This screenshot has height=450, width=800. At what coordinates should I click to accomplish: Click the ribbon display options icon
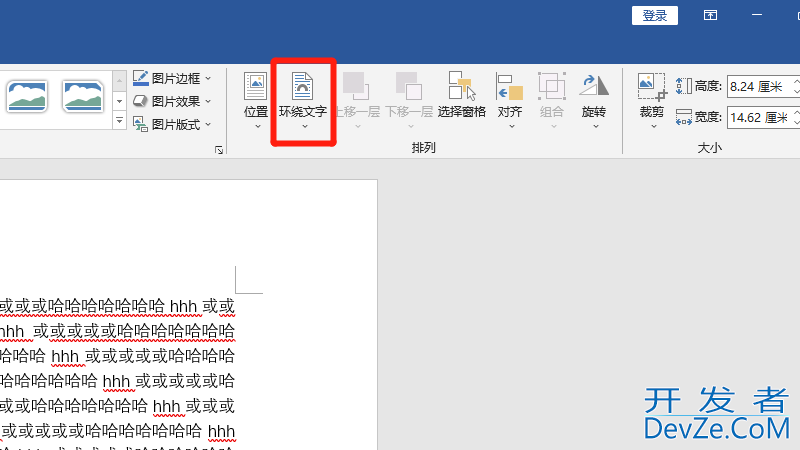(710, 15)
